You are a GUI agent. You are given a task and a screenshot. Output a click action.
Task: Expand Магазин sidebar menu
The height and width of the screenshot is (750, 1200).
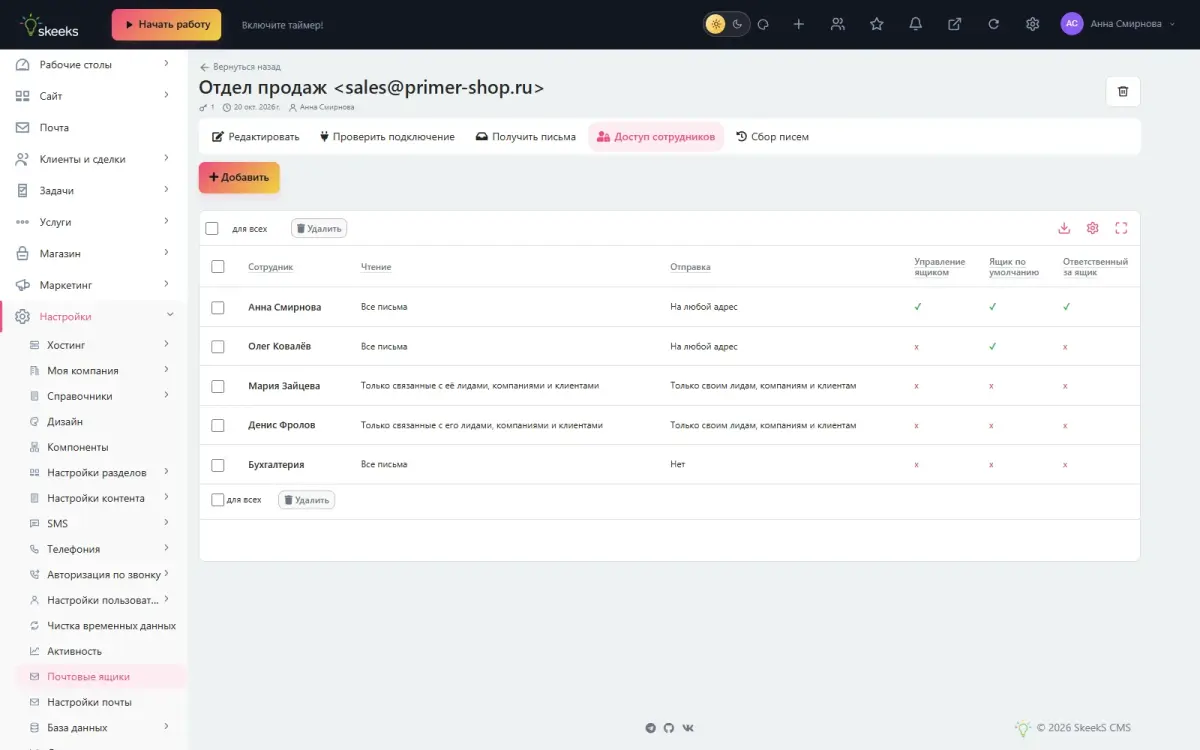[x=93, y=254]
